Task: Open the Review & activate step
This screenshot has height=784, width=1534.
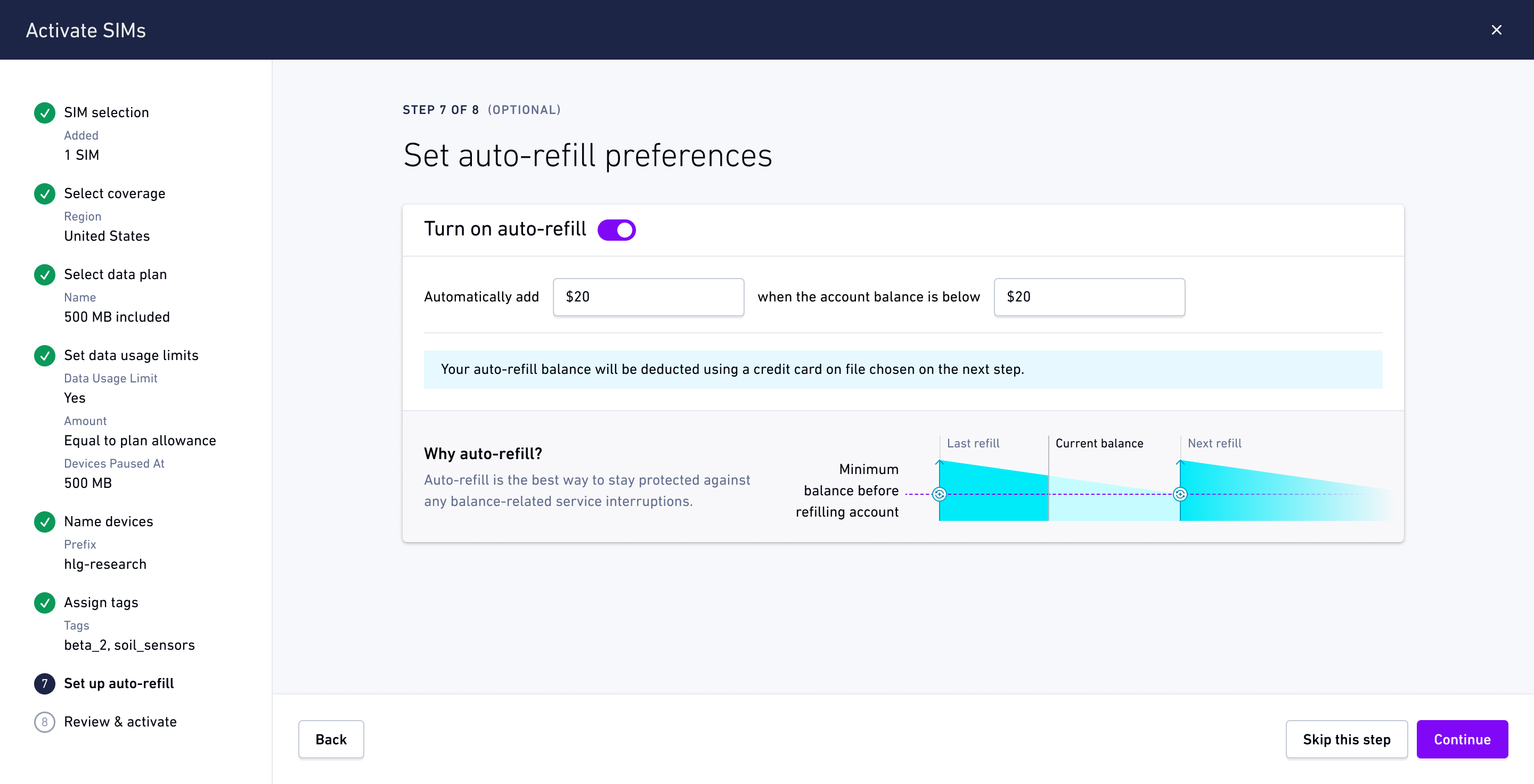Action: [x=120, y=722]
